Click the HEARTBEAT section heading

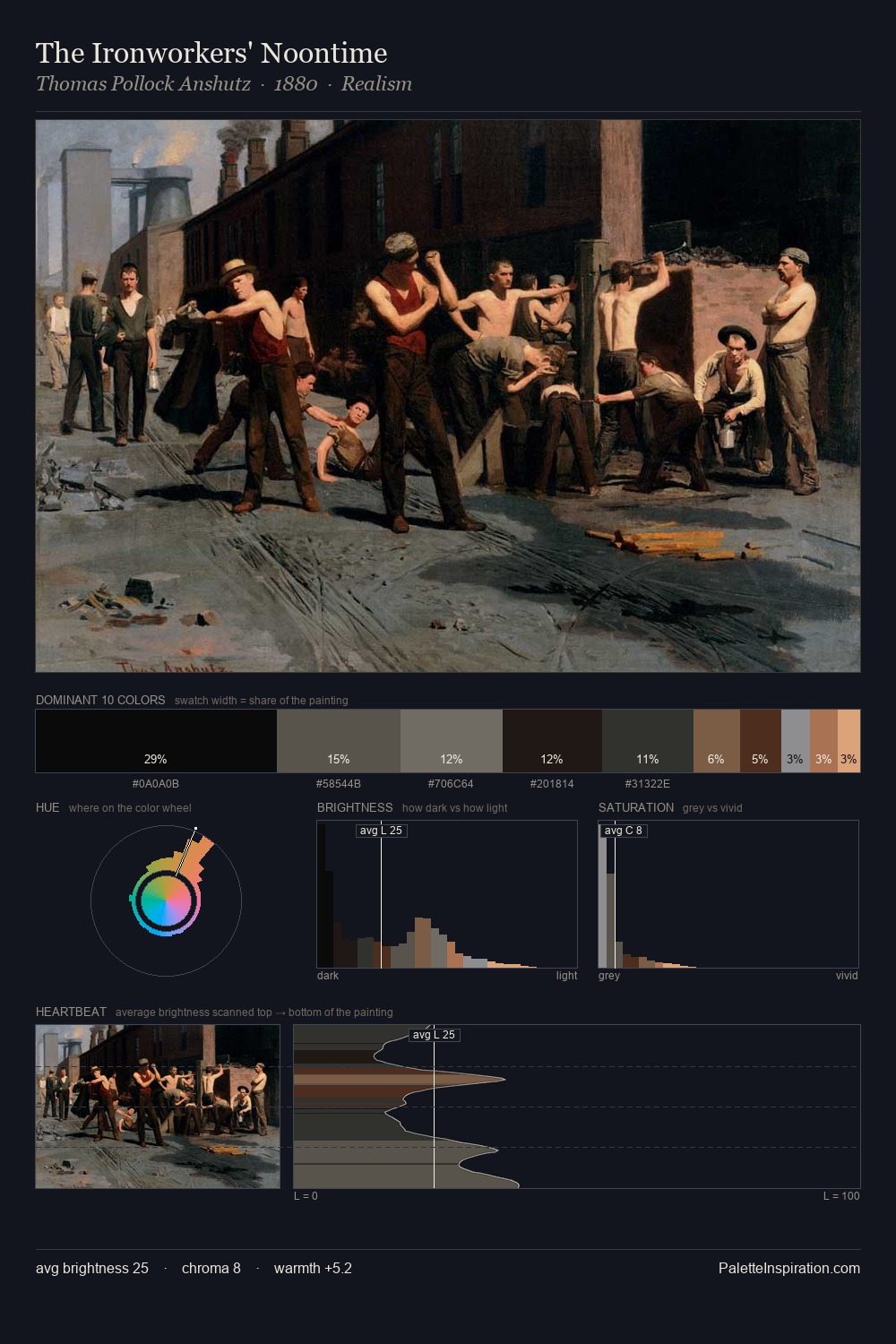pos(71,1012)
